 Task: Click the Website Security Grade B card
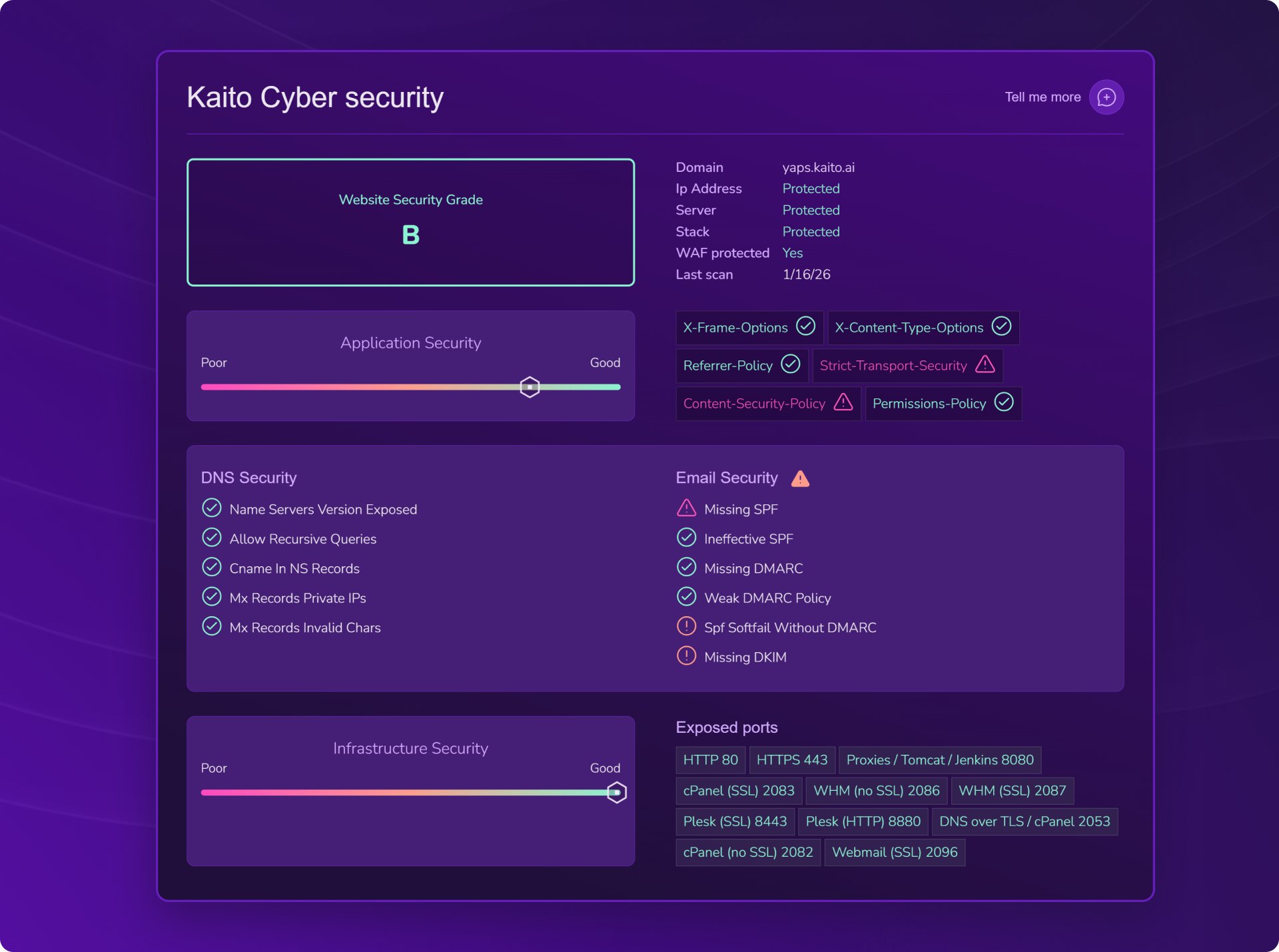410,223
